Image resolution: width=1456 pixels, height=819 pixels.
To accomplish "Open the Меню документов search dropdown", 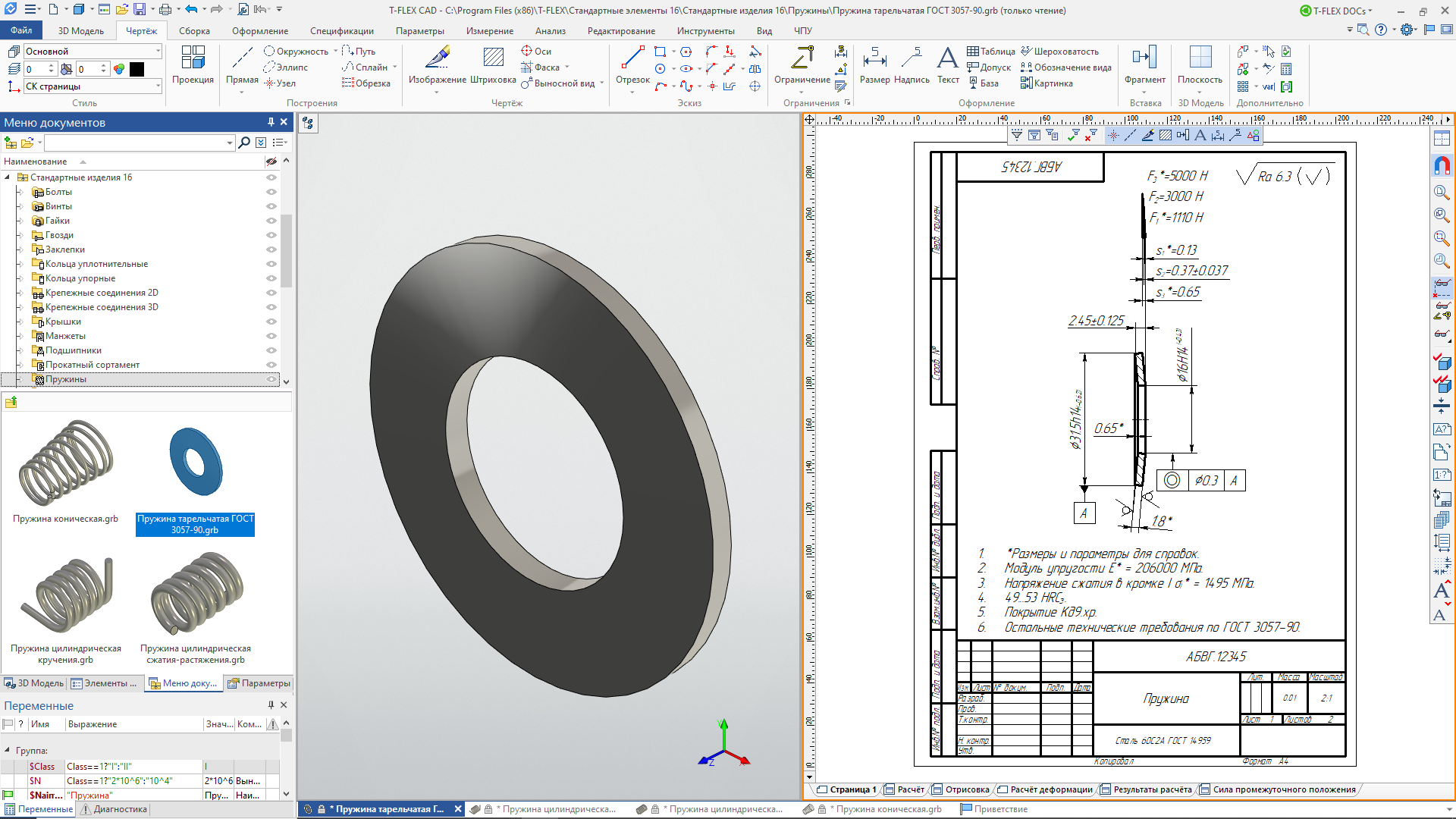I will (229, 143).
